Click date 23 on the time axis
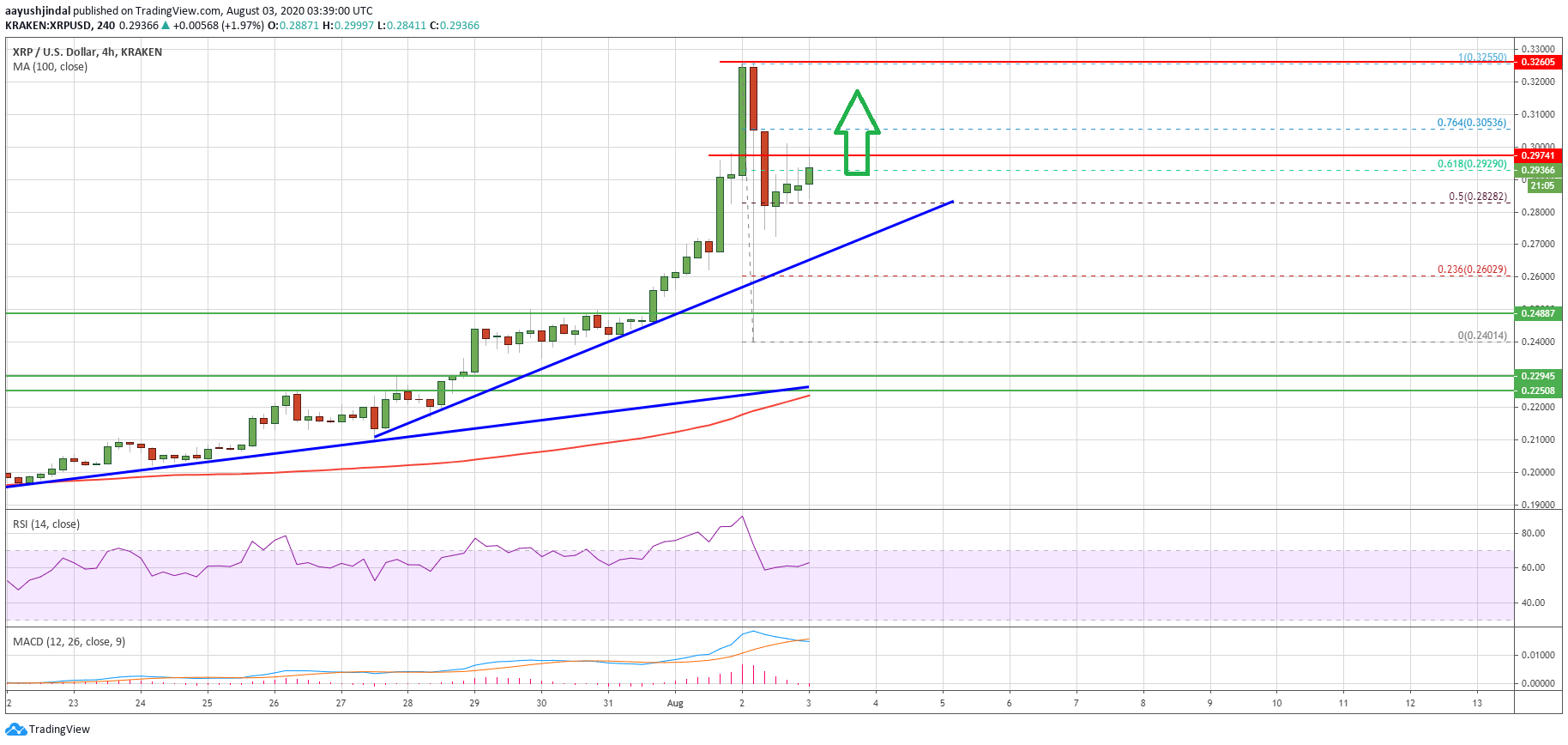This screenshot has height=745, width=1568. [x=74, y=703]
